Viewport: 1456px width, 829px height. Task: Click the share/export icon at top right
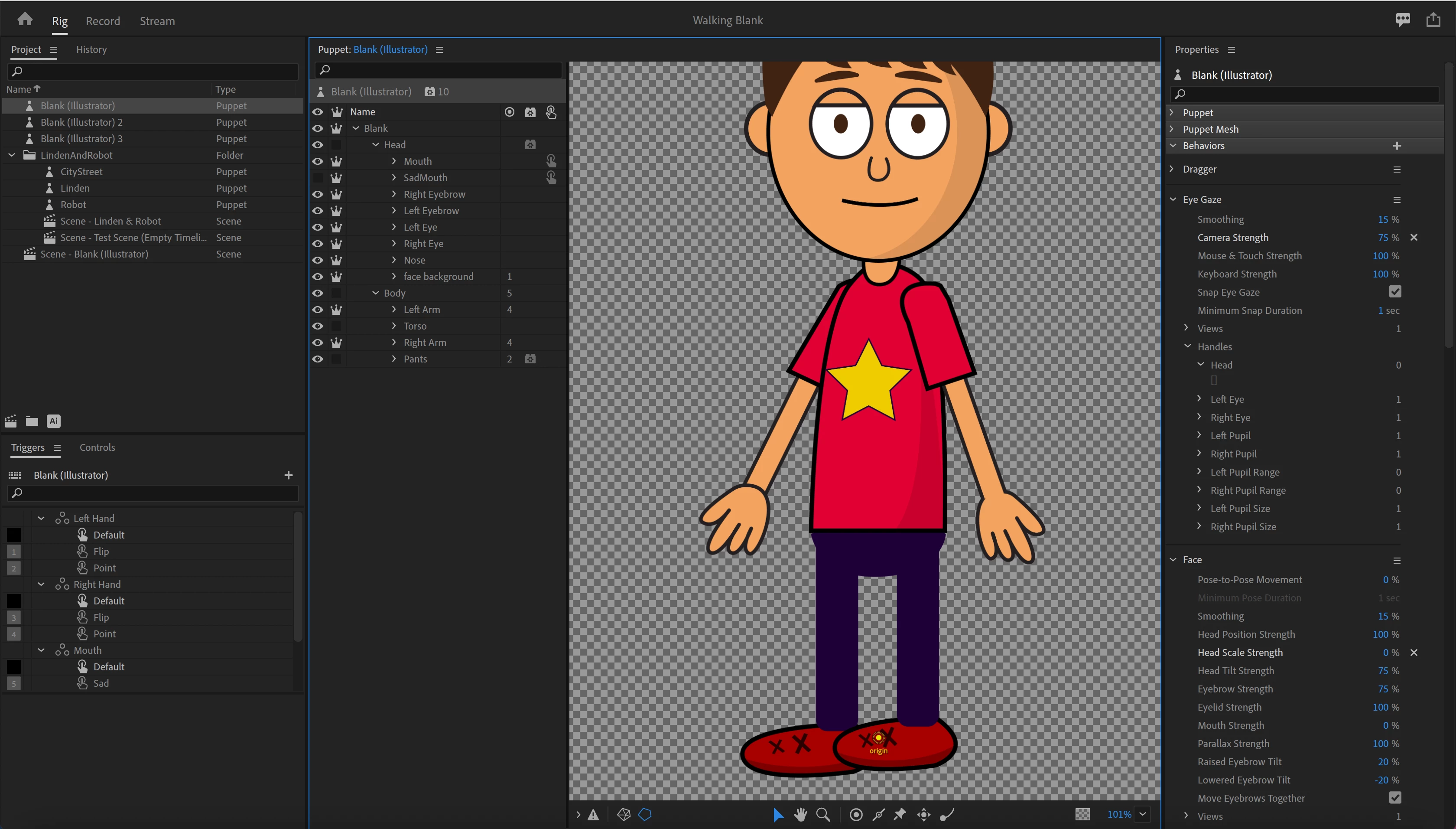coord(1433,20)
